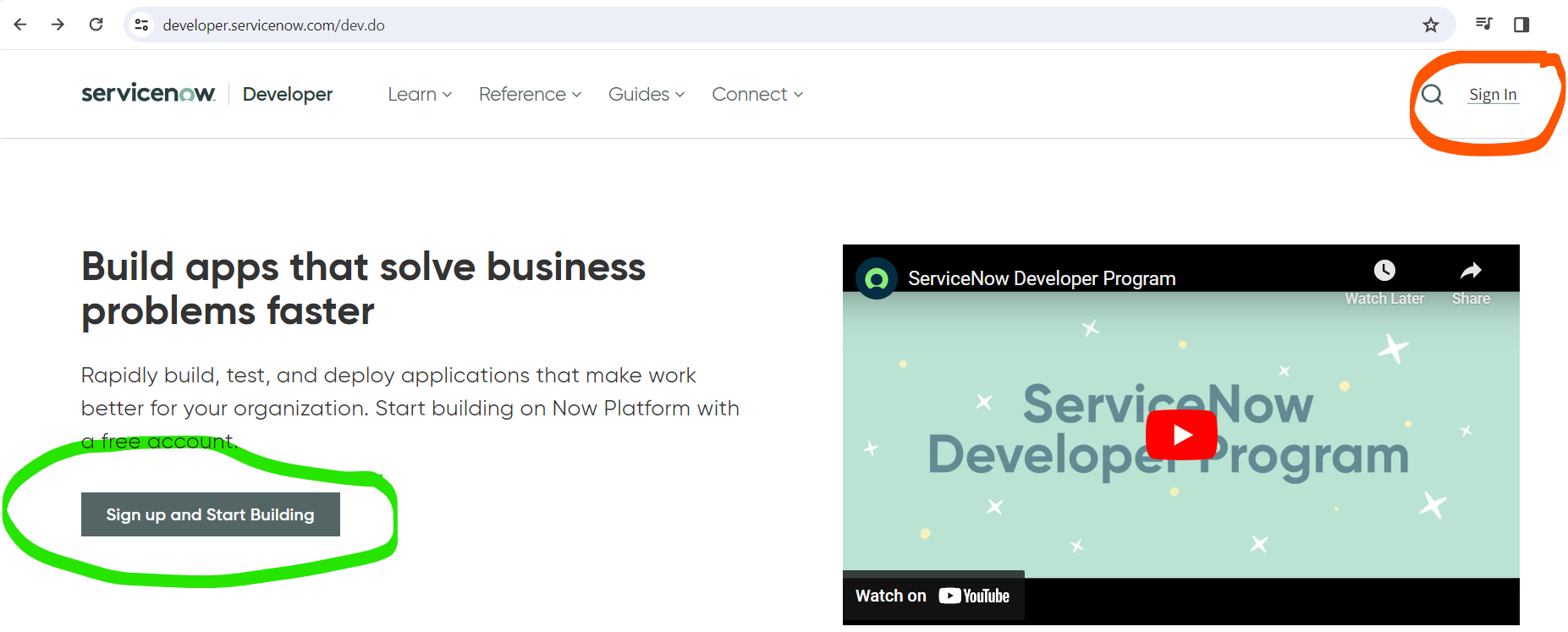Click Watch Later clock icon on video

(1384, 271)
